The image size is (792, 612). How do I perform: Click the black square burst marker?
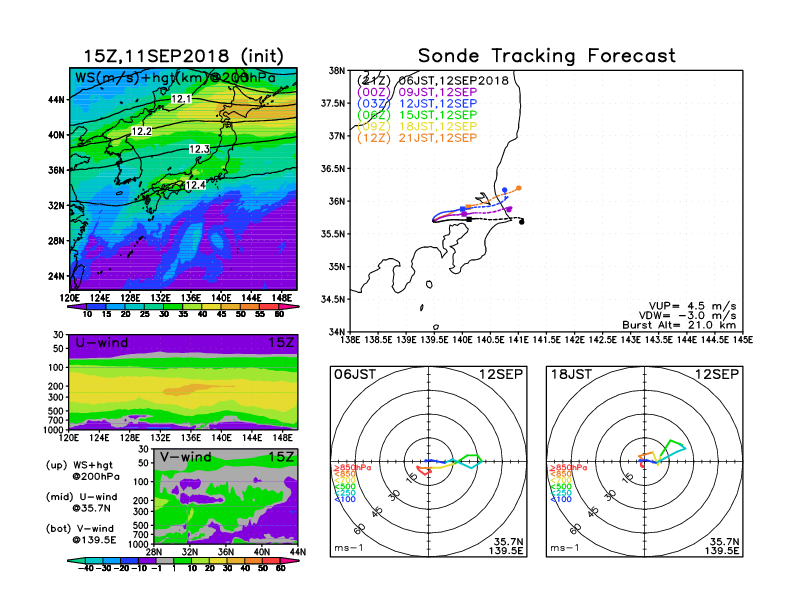point(469,219)
